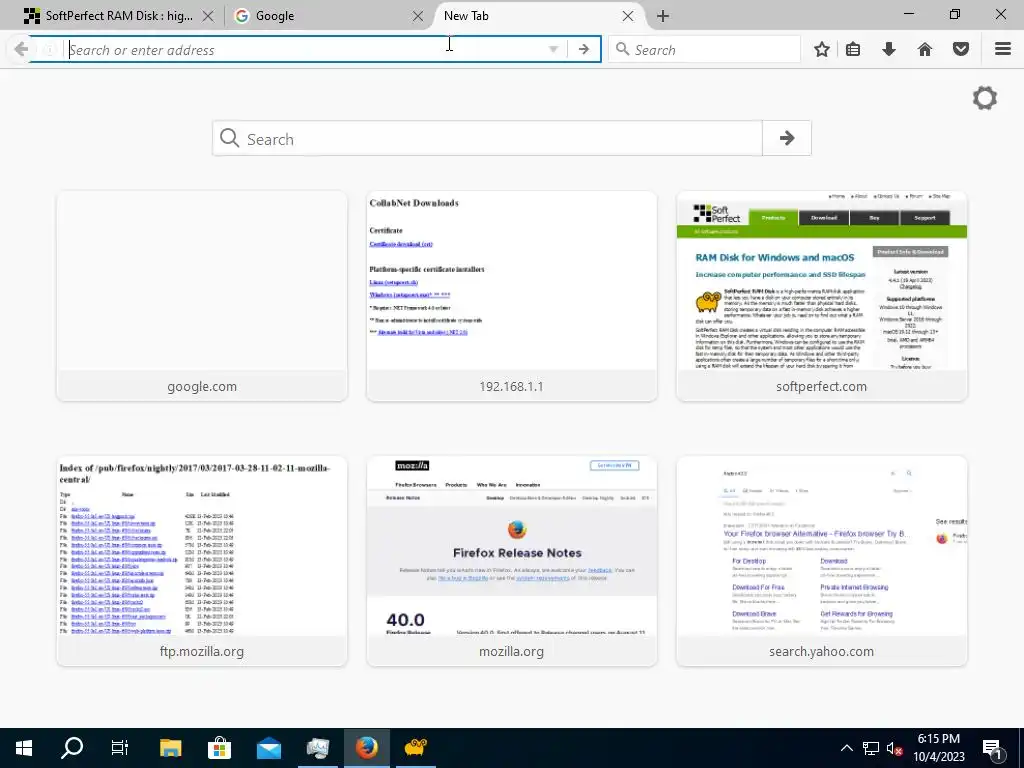Click the search submit arrow button
This screenshot has width=1024, height=768.
[x=787, y=138]
